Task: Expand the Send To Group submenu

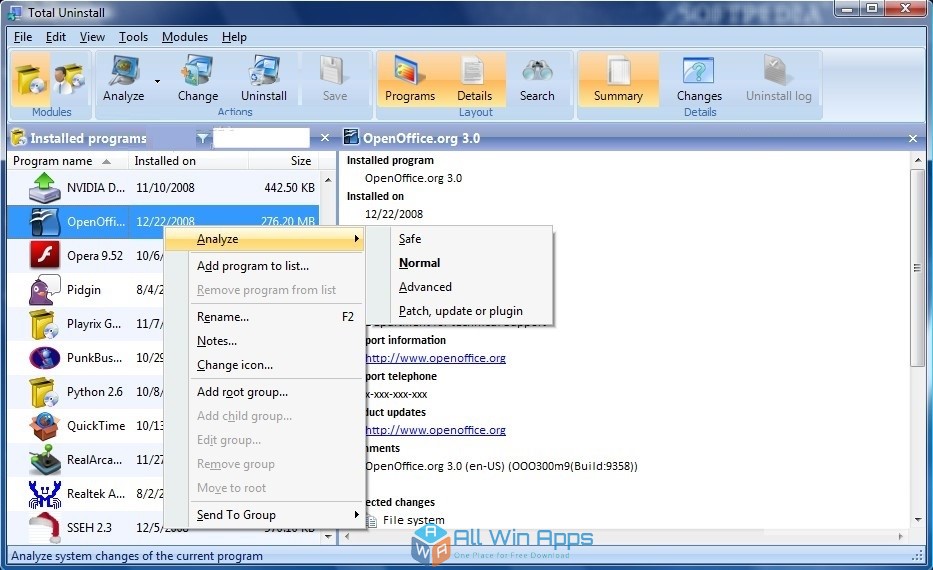Action: point(264,515)
